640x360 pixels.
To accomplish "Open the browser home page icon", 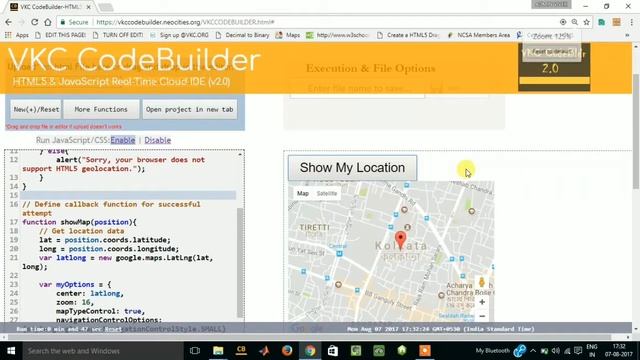I will pyautogui.click(x=48, y=22).
